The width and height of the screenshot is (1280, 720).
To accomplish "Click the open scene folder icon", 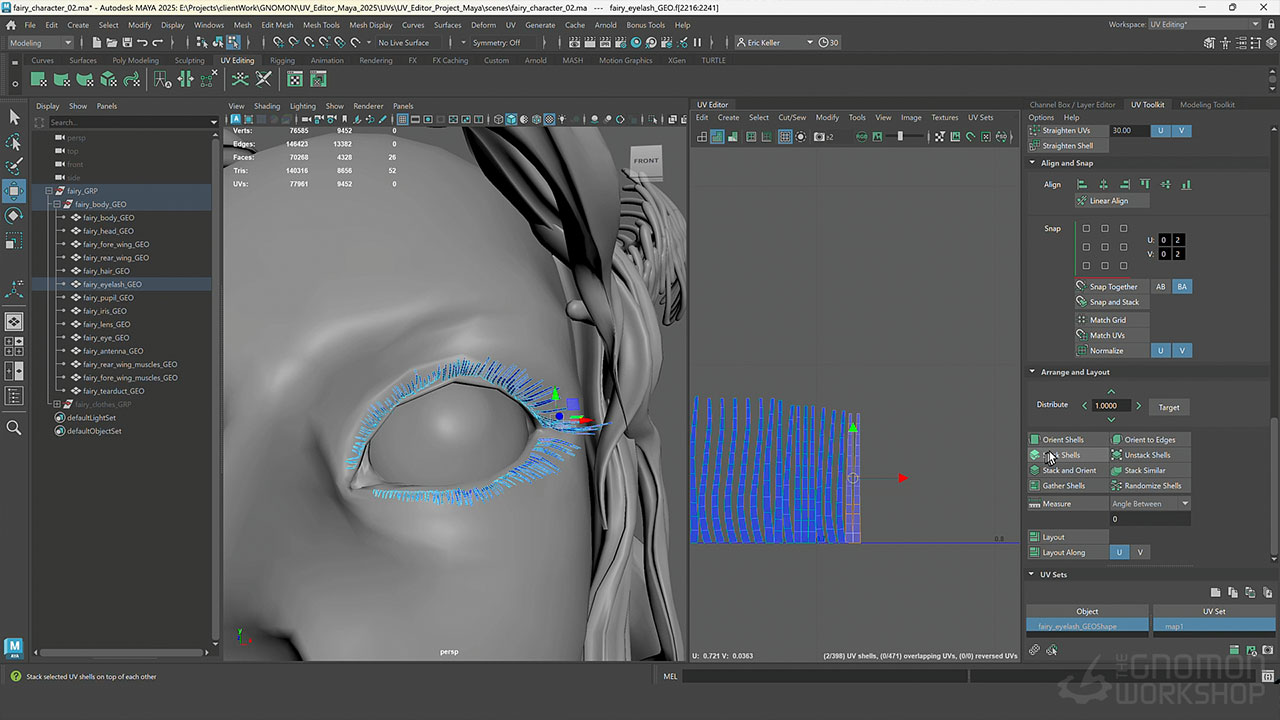I will point(111,43).
